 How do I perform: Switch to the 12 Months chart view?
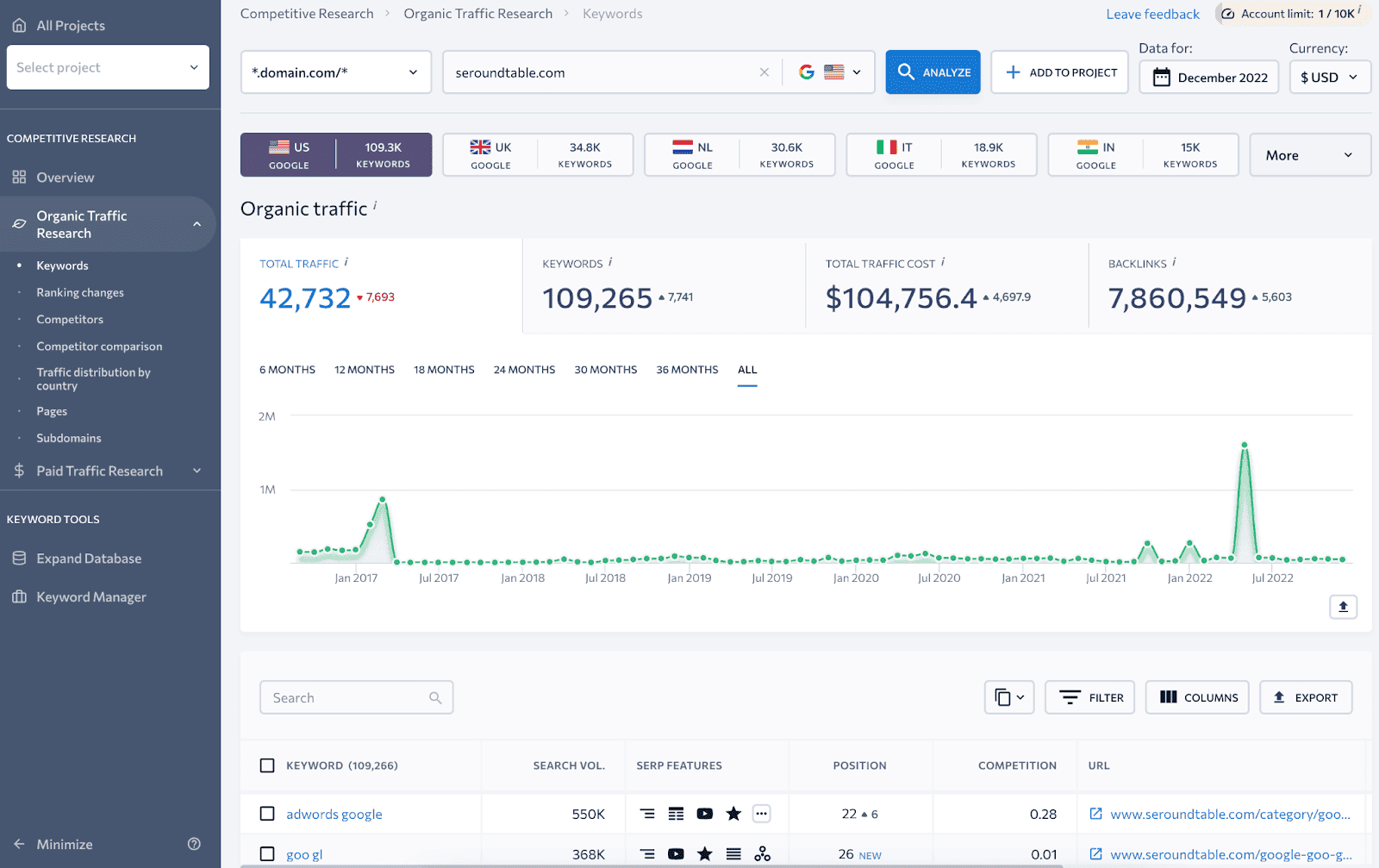(x=364, y=369)
